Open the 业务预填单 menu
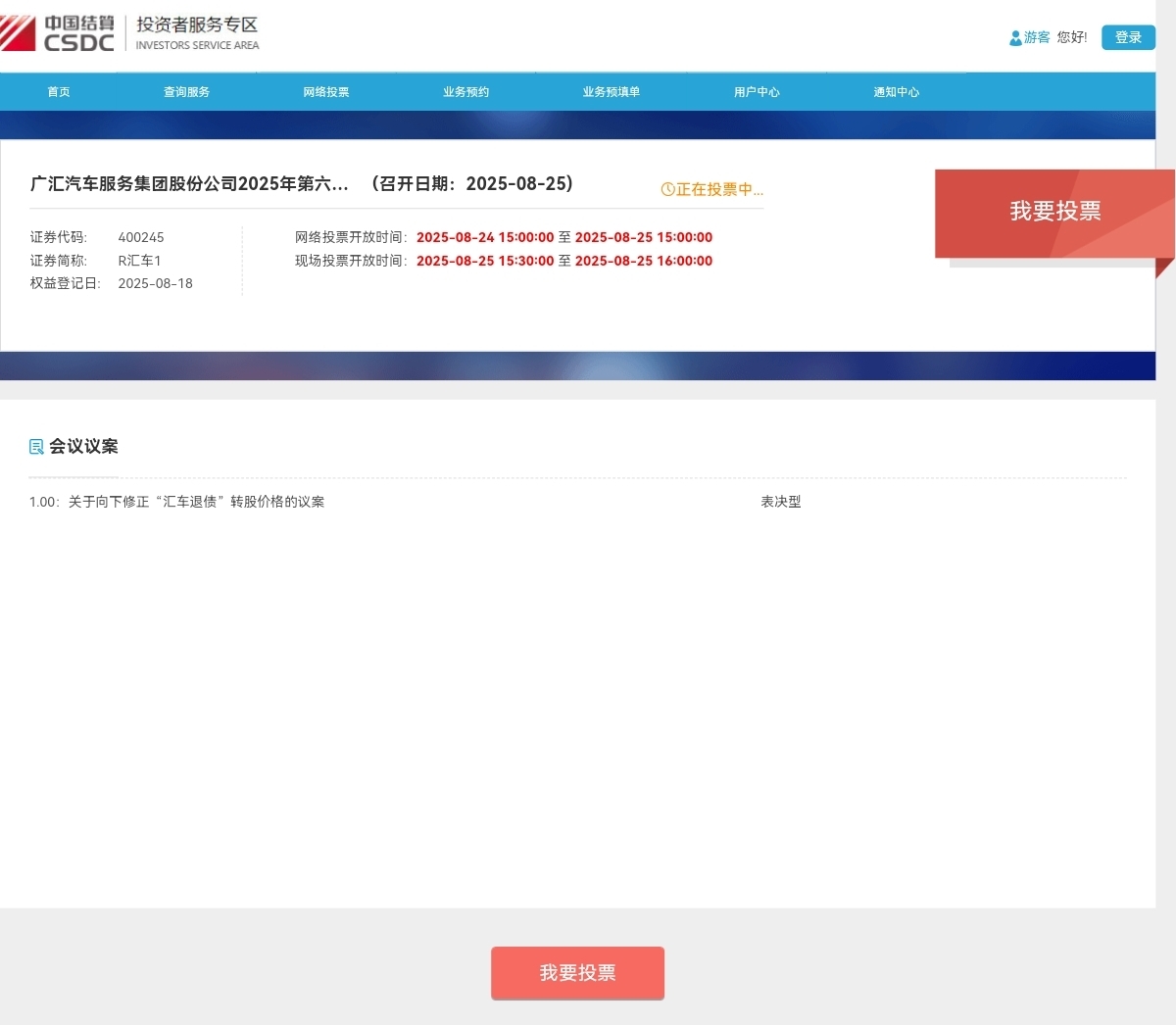Image resolution: width=1176 pixels, height=1025 pixels. pos(612,92)
